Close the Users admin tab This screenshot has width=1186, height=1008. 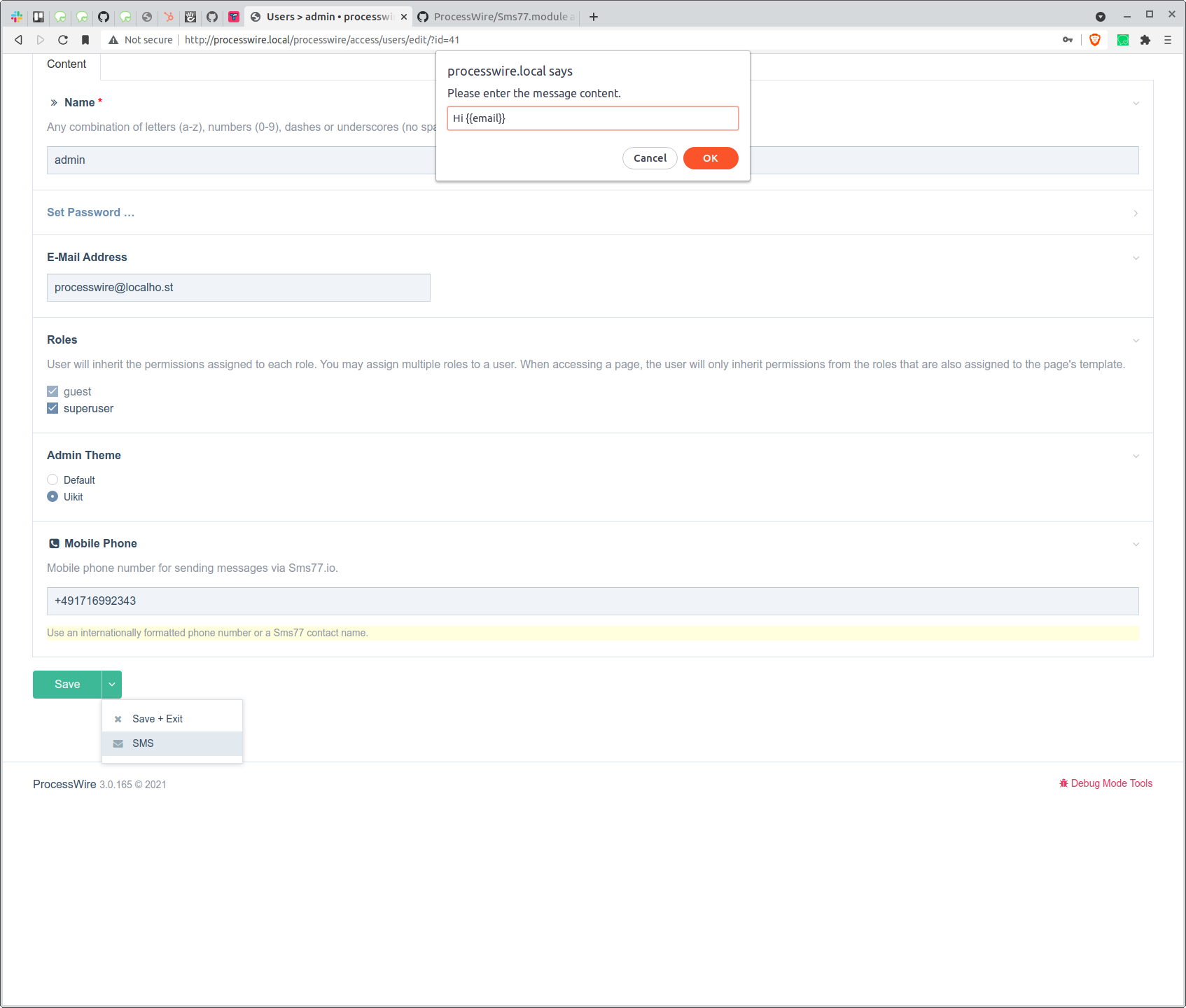(404, 17)
